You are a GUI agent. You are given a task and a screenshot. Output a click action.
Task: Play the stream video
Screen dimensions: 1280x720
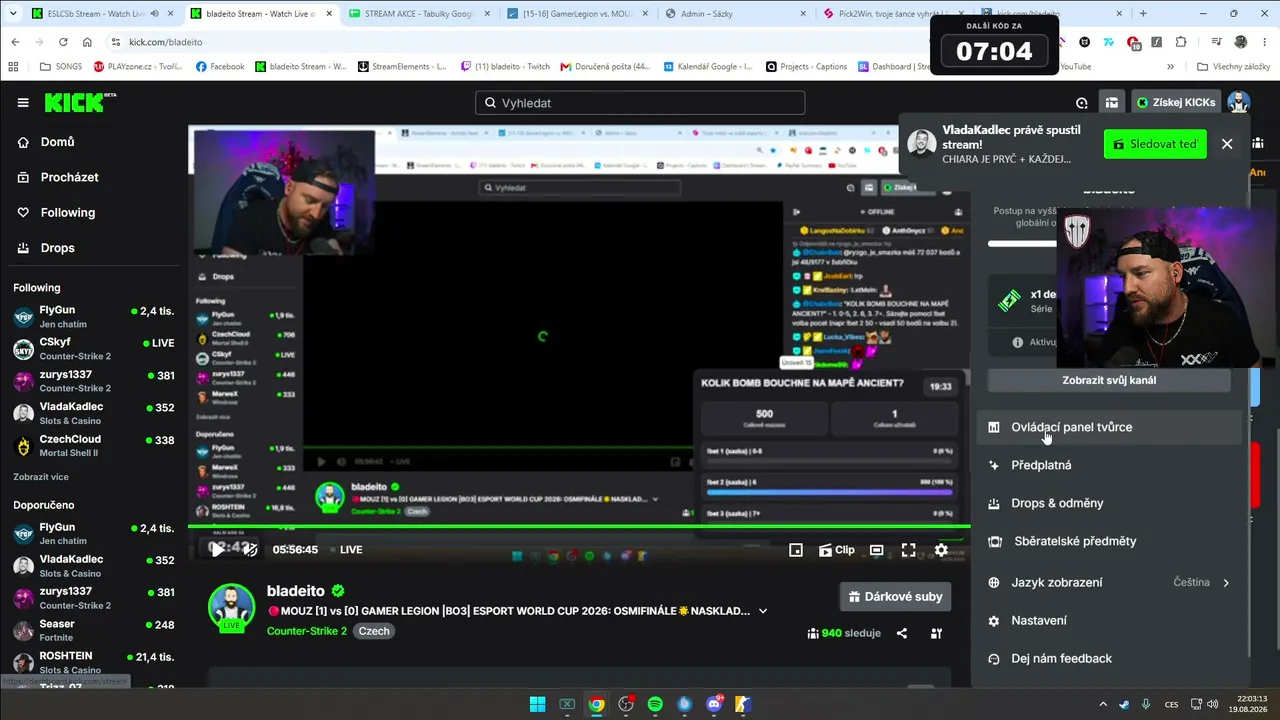coord(217,549)
